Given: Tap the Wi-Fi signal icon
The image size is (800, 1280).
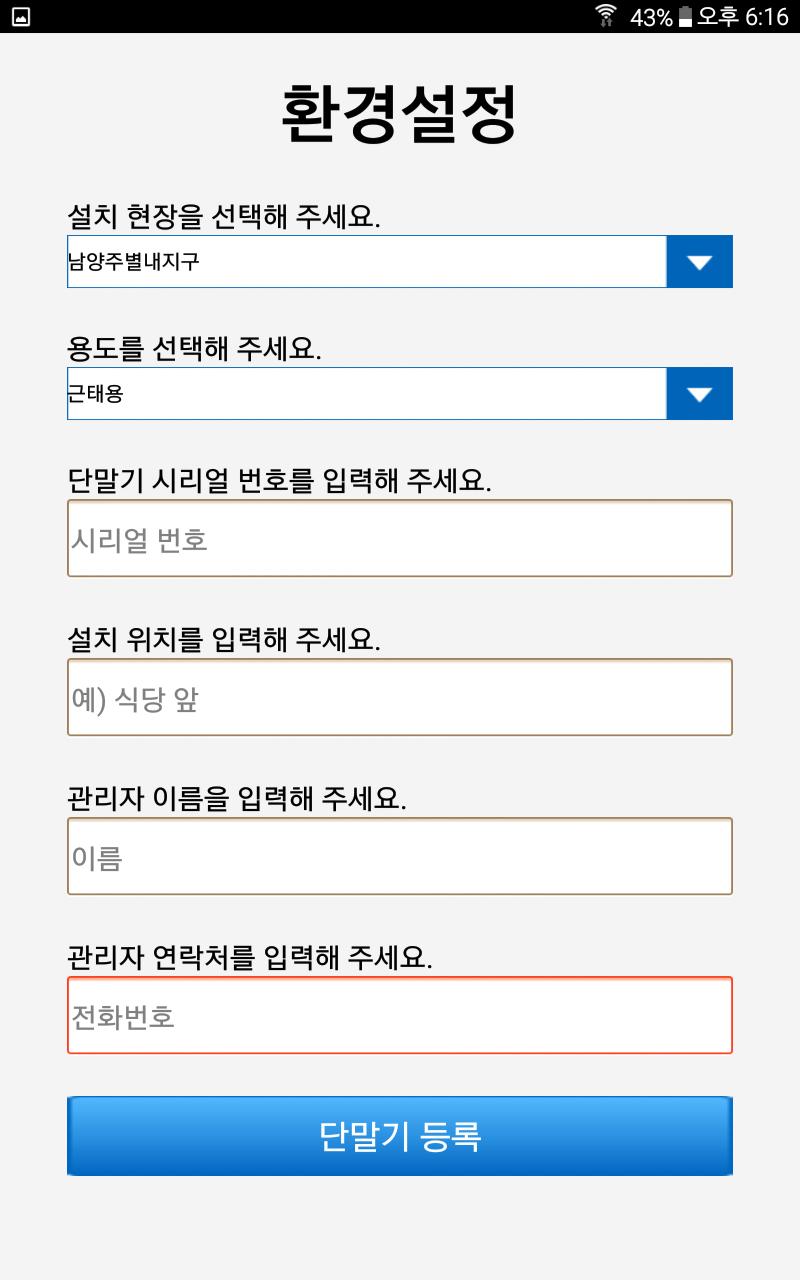Looking at the screenshot, I should 606,16.
